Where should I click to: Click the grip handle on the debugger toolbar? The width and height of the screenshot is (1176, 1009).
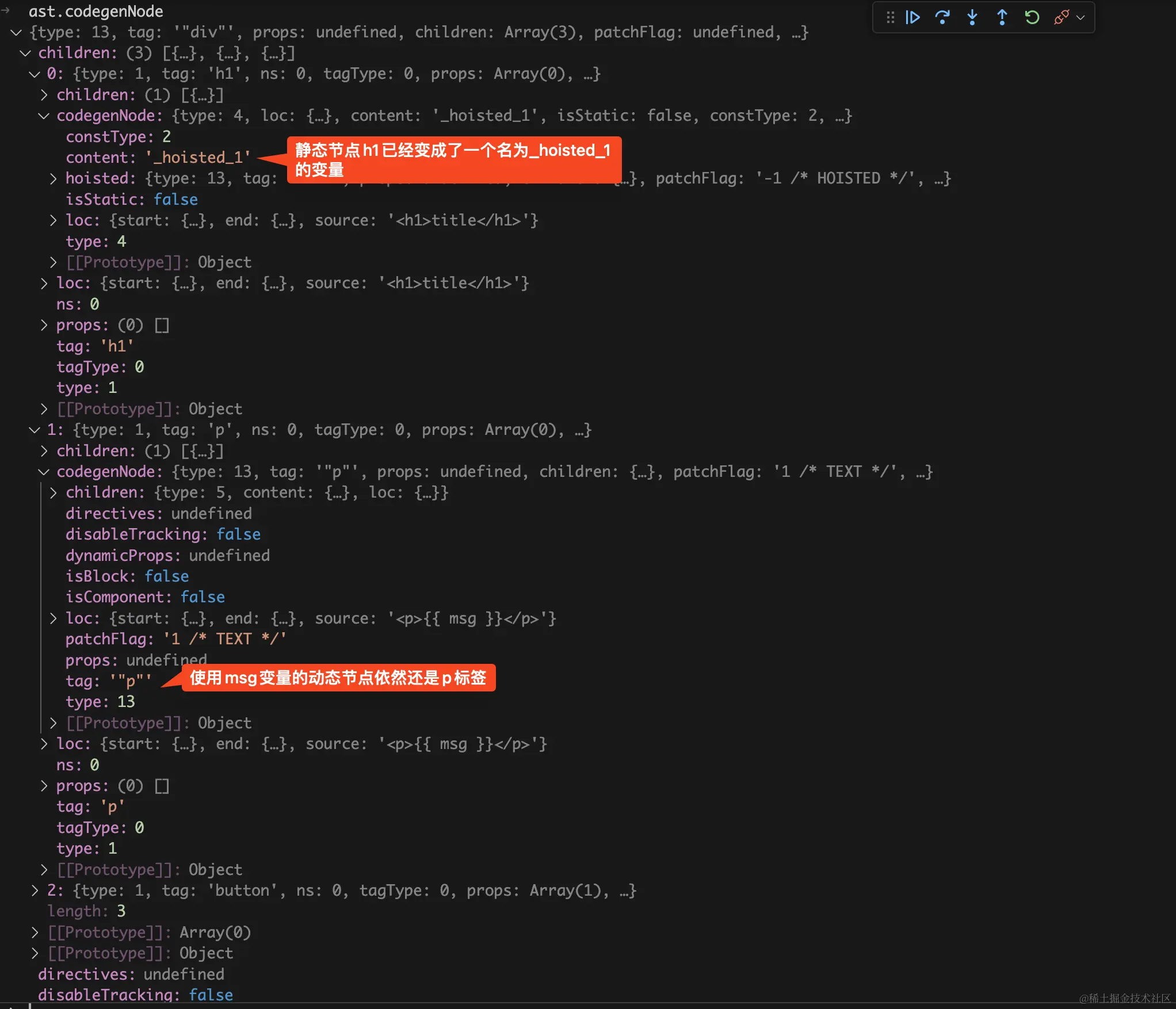(x=889, y=18)
